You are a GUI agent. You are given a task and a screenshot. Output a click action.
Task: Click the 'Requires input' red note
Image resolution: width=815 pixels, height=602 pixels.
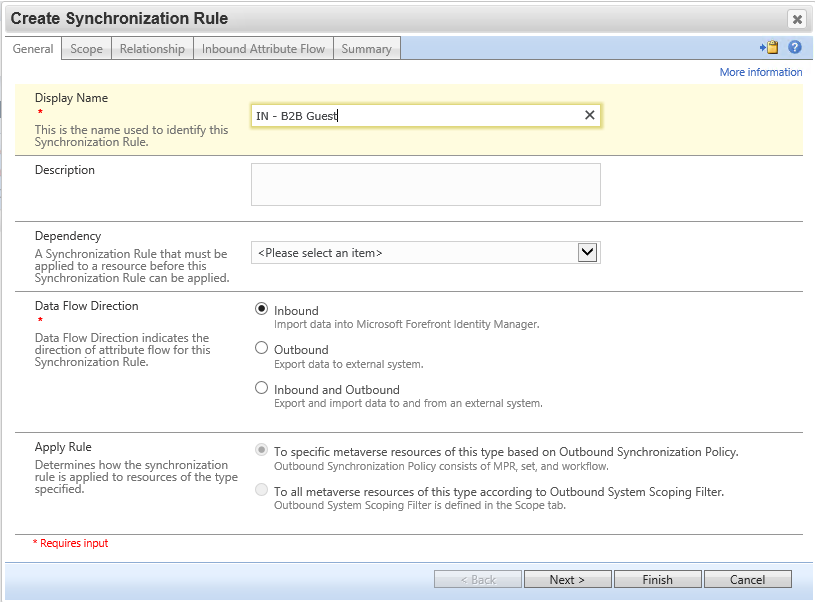(x=71, y=543)
